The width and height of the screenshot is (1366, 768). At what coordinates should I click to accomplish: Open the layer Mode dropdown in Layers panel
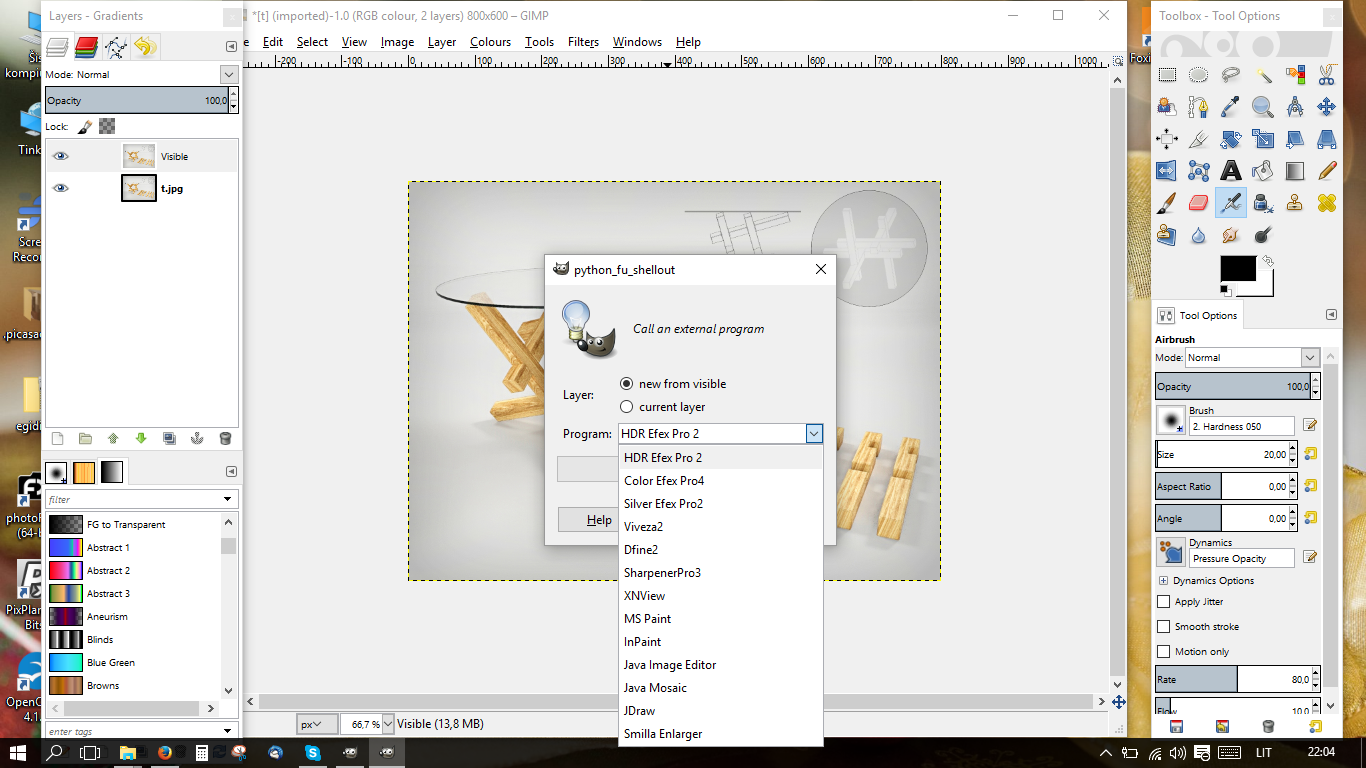tap(229, 74)
